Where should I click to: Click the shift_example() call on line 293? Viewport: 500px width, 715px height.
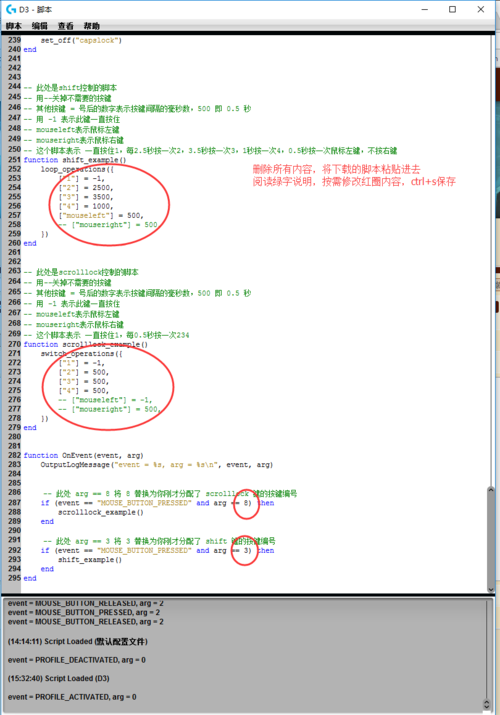pos(90,560)
